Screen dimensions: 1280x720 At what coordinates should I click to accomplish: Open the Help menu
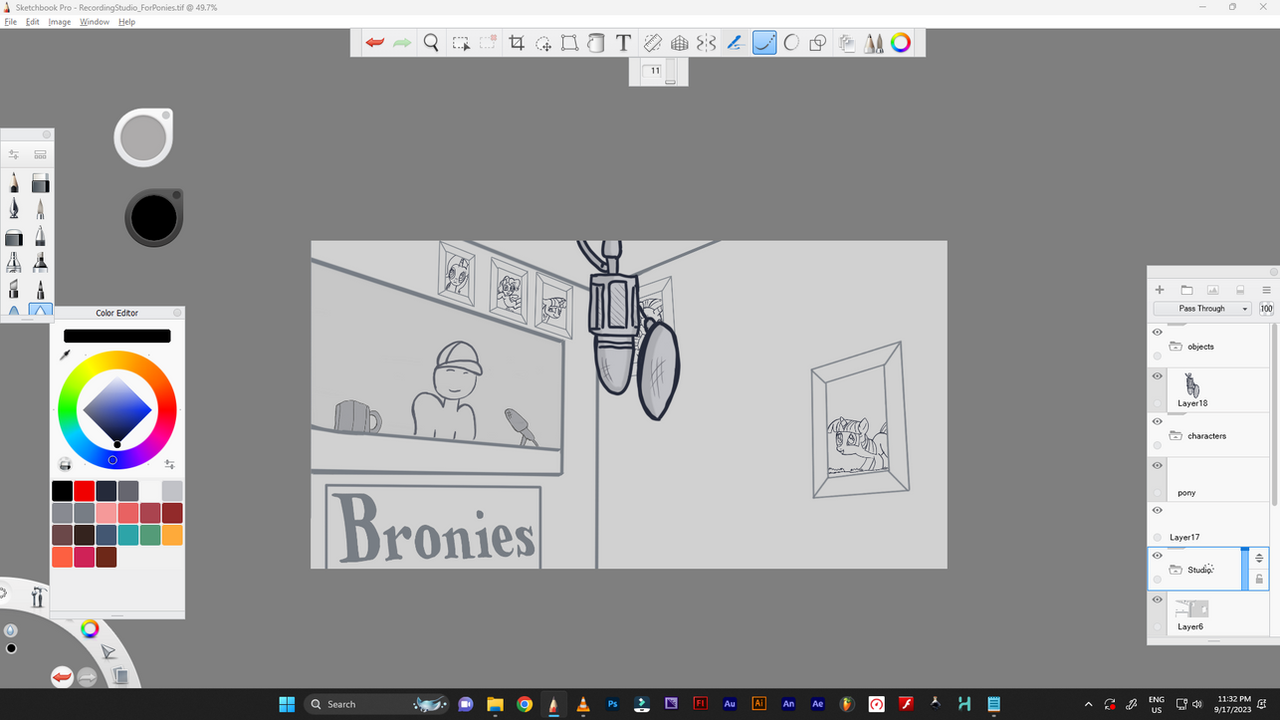click(127, 21)
